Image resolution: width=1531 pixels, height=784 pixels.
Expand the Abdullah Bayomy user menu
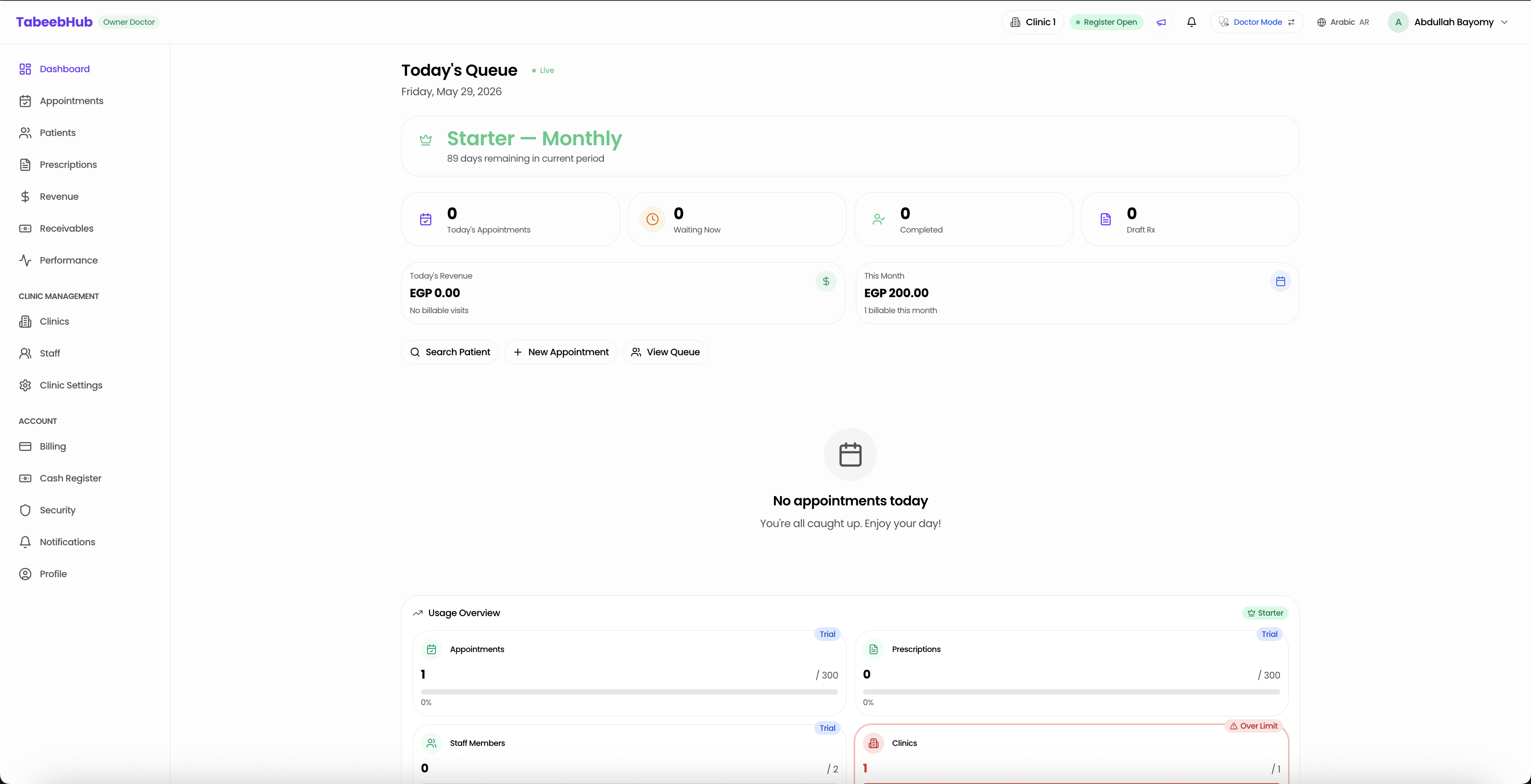tap(1448, 22)
